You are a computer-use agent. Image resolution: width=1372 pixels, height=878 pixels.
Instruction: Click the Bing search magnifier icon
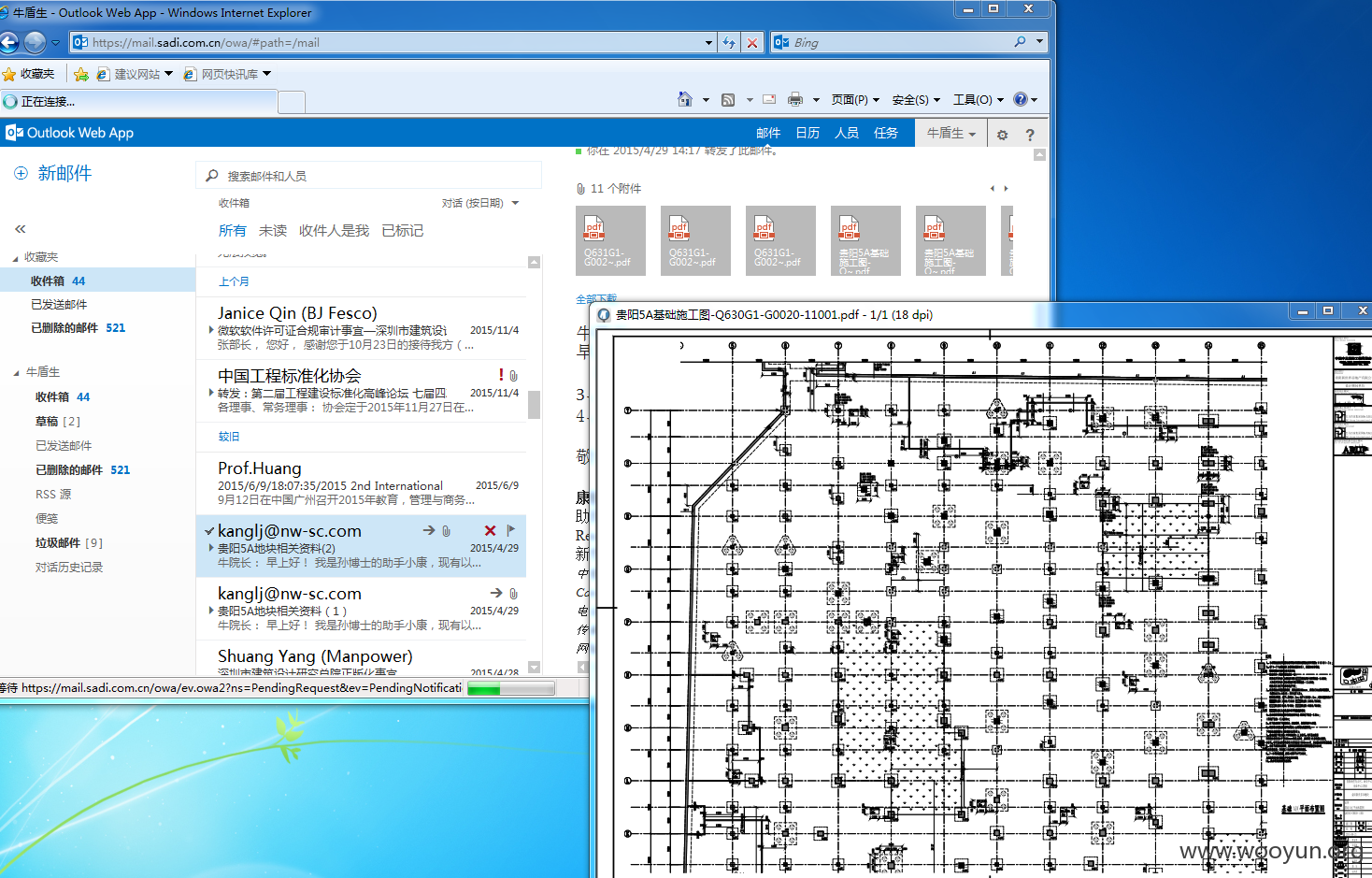(x=1020, y=42)
